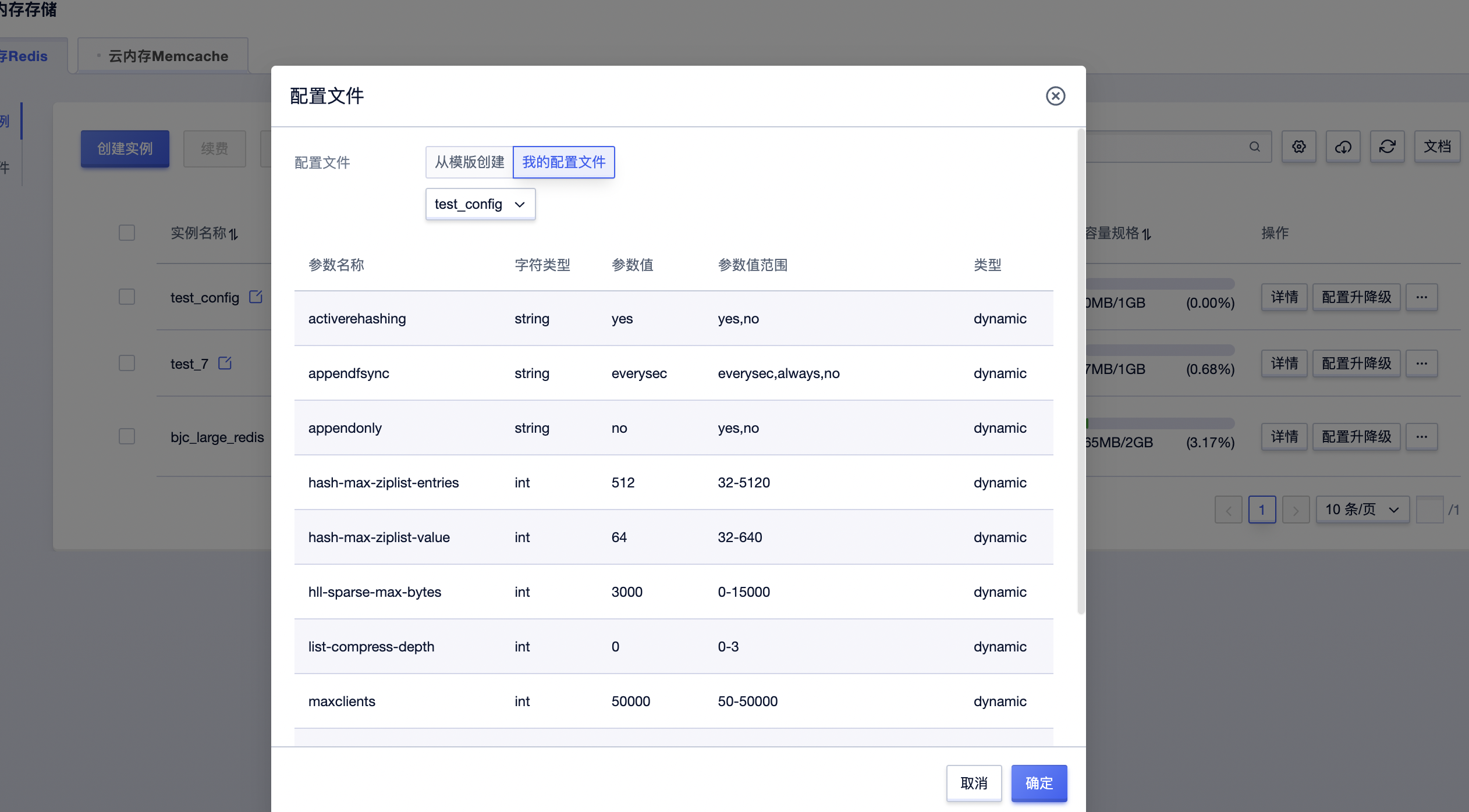
Task: Sort by 实例名称 column sort icon
Action: [x=233, y=234]
